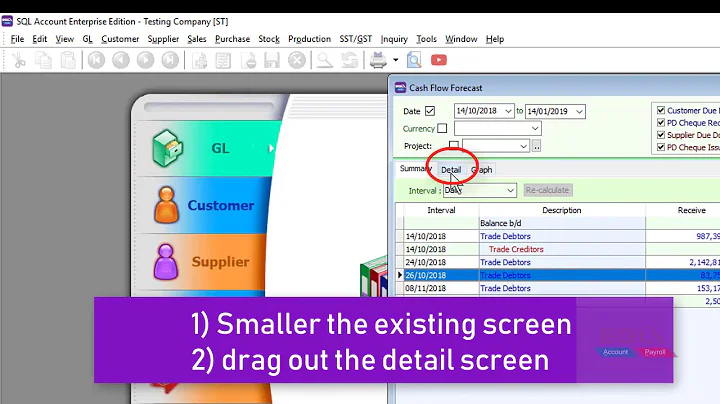Open the Project dropdown

coord(523,146)
